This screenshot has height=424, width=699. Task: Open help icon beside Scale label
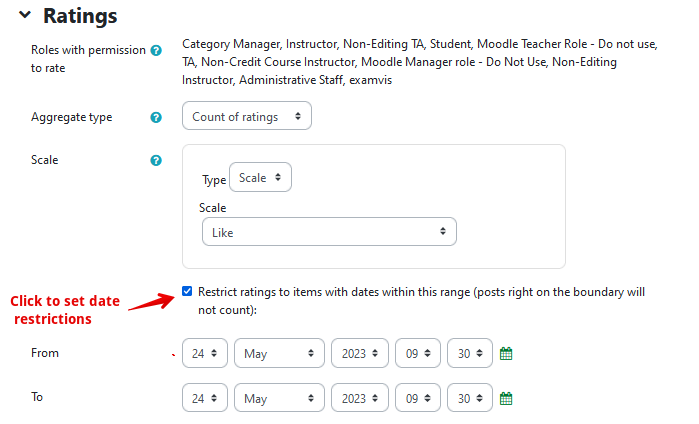click(x=156, y=160)
